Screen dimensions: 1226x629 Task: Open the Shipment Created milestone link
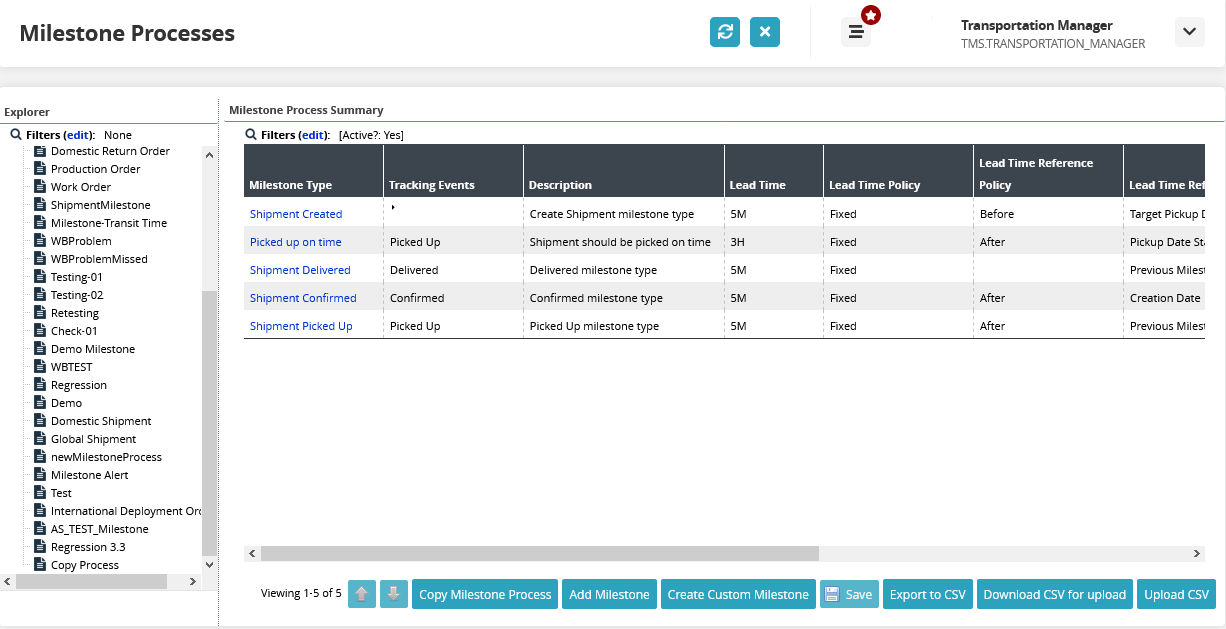[296, 214]
